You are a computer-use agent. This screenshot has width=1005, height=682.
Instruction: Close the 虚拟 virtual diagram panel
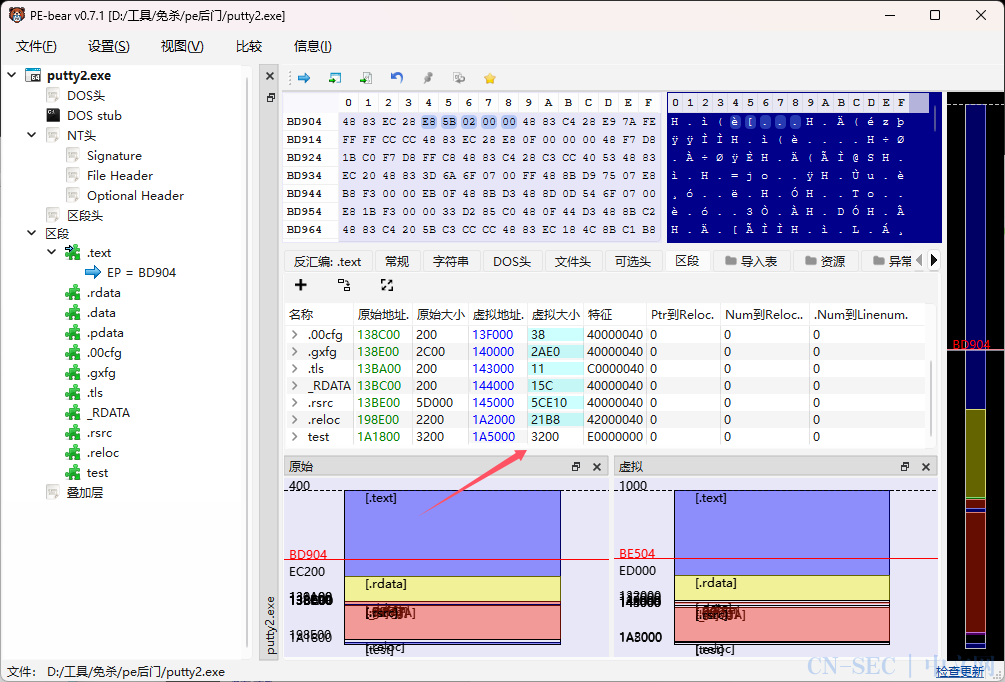click(x=926, y=467)
